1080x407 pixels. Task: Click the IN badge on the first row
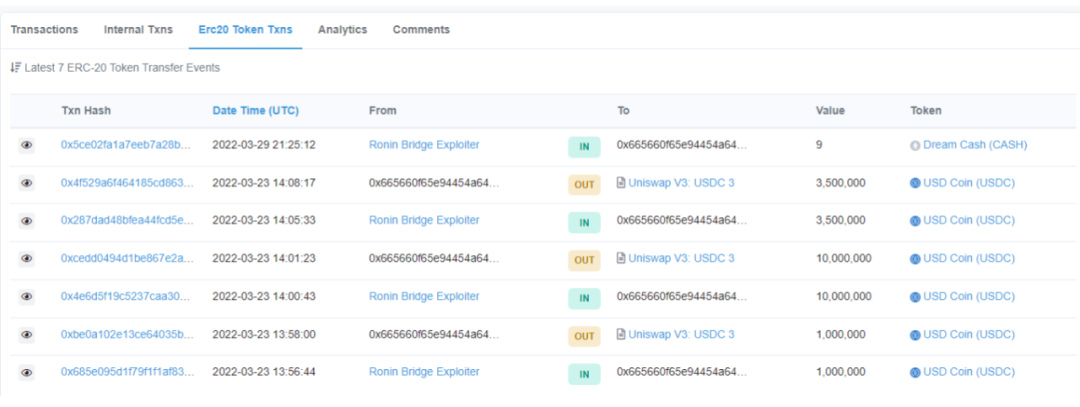pos(584,147)
